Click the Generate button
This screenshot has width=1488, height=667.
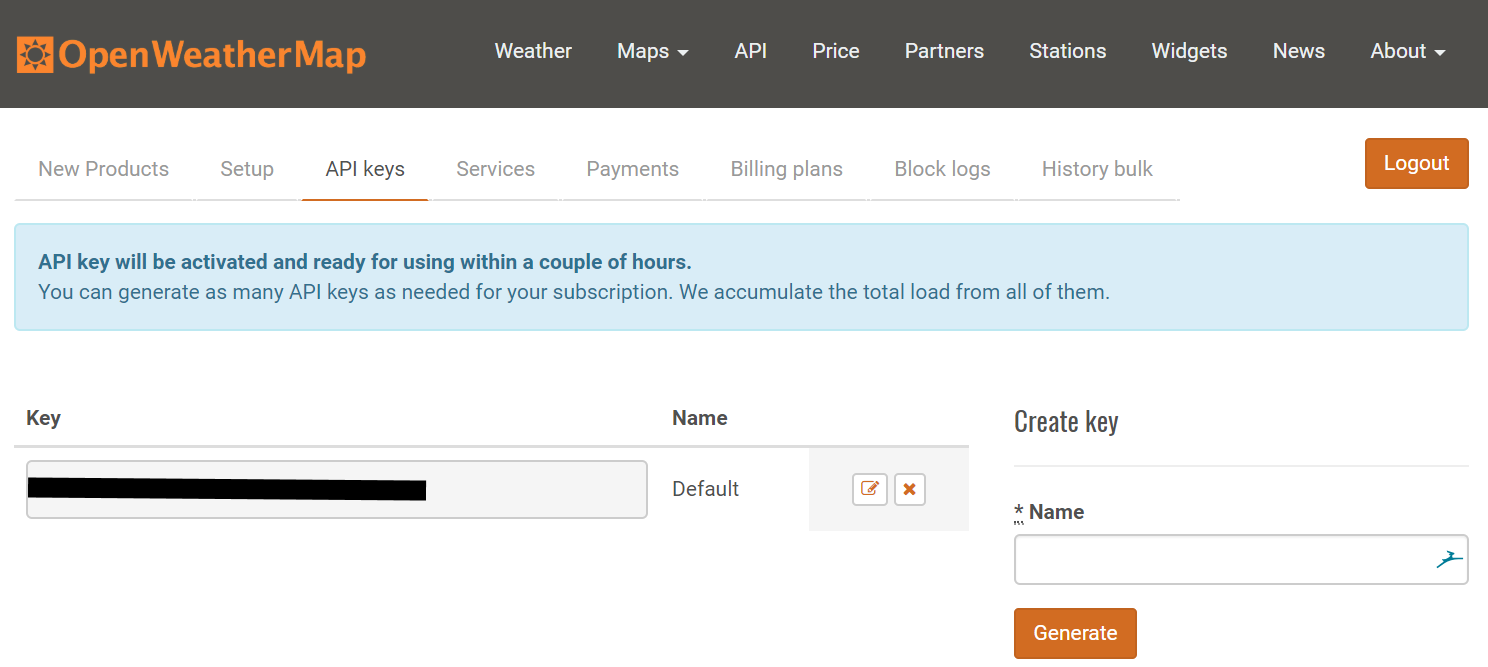[x=1075, y=633]
